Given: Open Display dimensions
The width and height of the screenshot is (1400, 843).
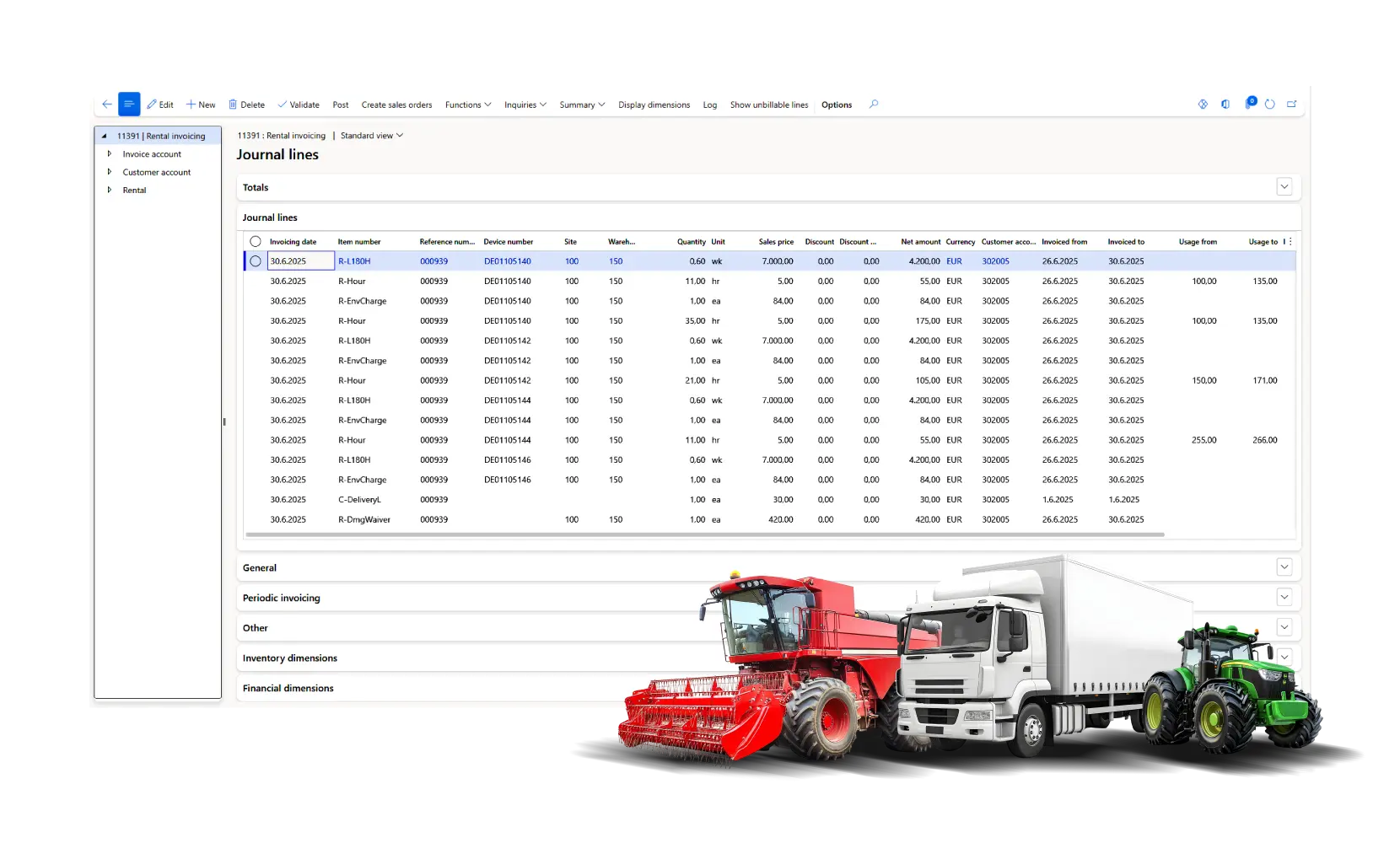Looking at the screenshot, I should point(654,105).
